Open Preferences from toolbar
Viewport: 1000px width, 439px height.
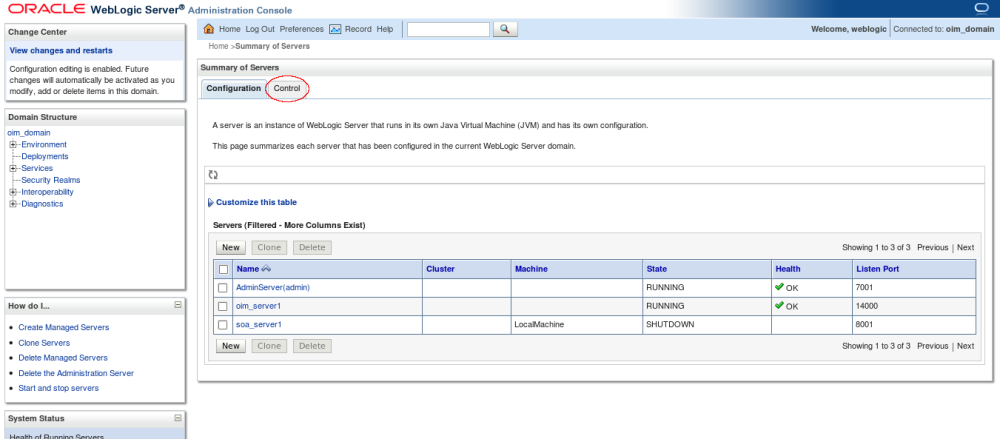[302, 29]
